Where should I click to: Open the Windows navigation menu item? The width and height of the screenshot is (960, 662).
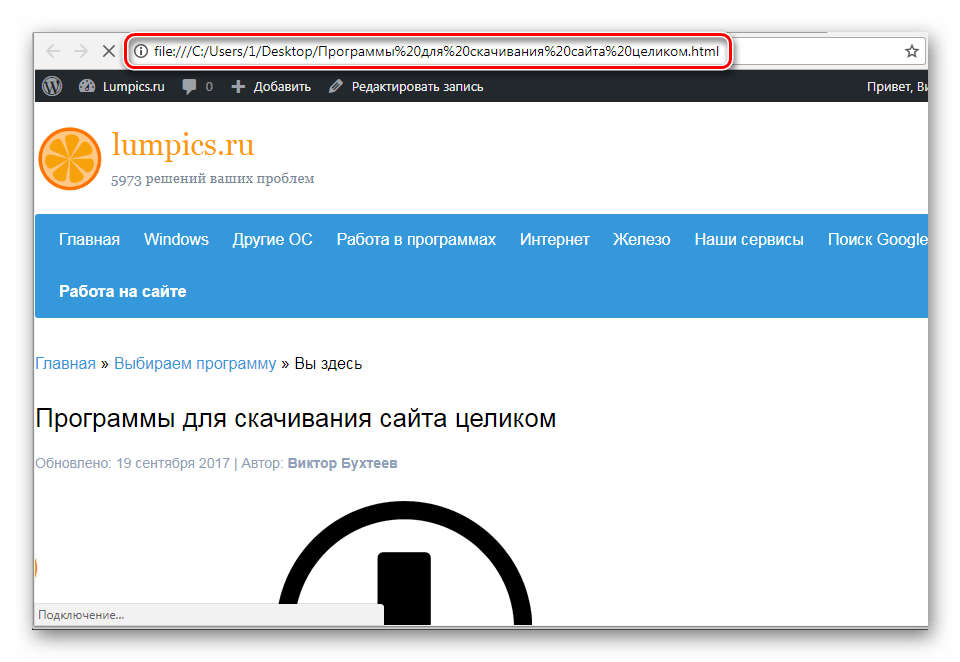pos(176,239)
